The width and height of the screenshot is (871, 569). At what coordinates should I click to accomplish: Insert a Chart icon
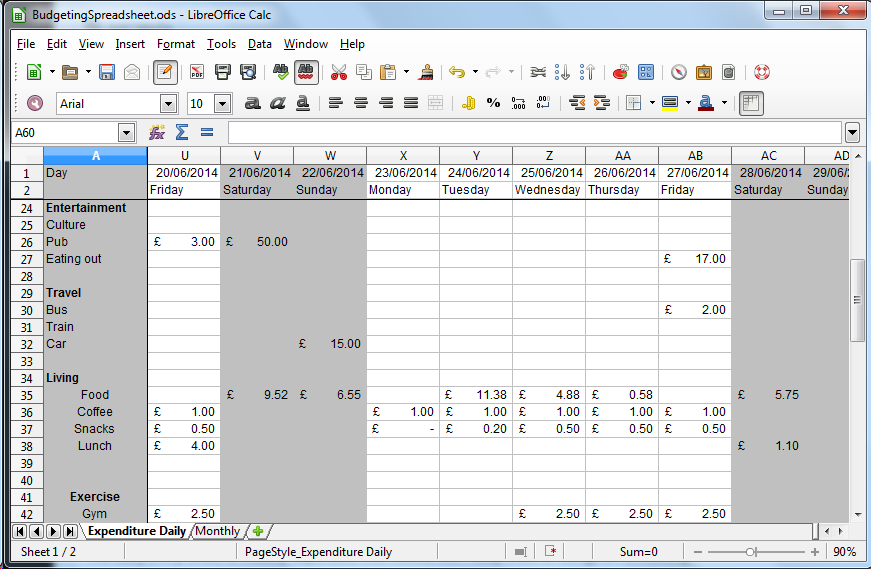click(x=620, y=72)
